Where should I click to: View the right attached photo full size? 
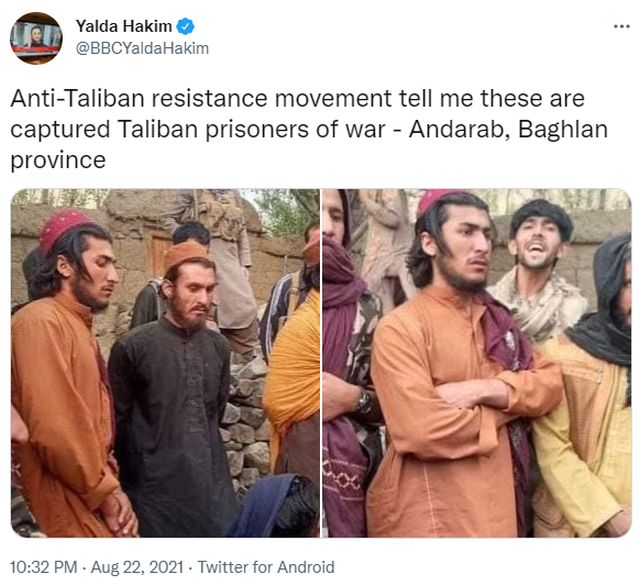click(477, 363)
